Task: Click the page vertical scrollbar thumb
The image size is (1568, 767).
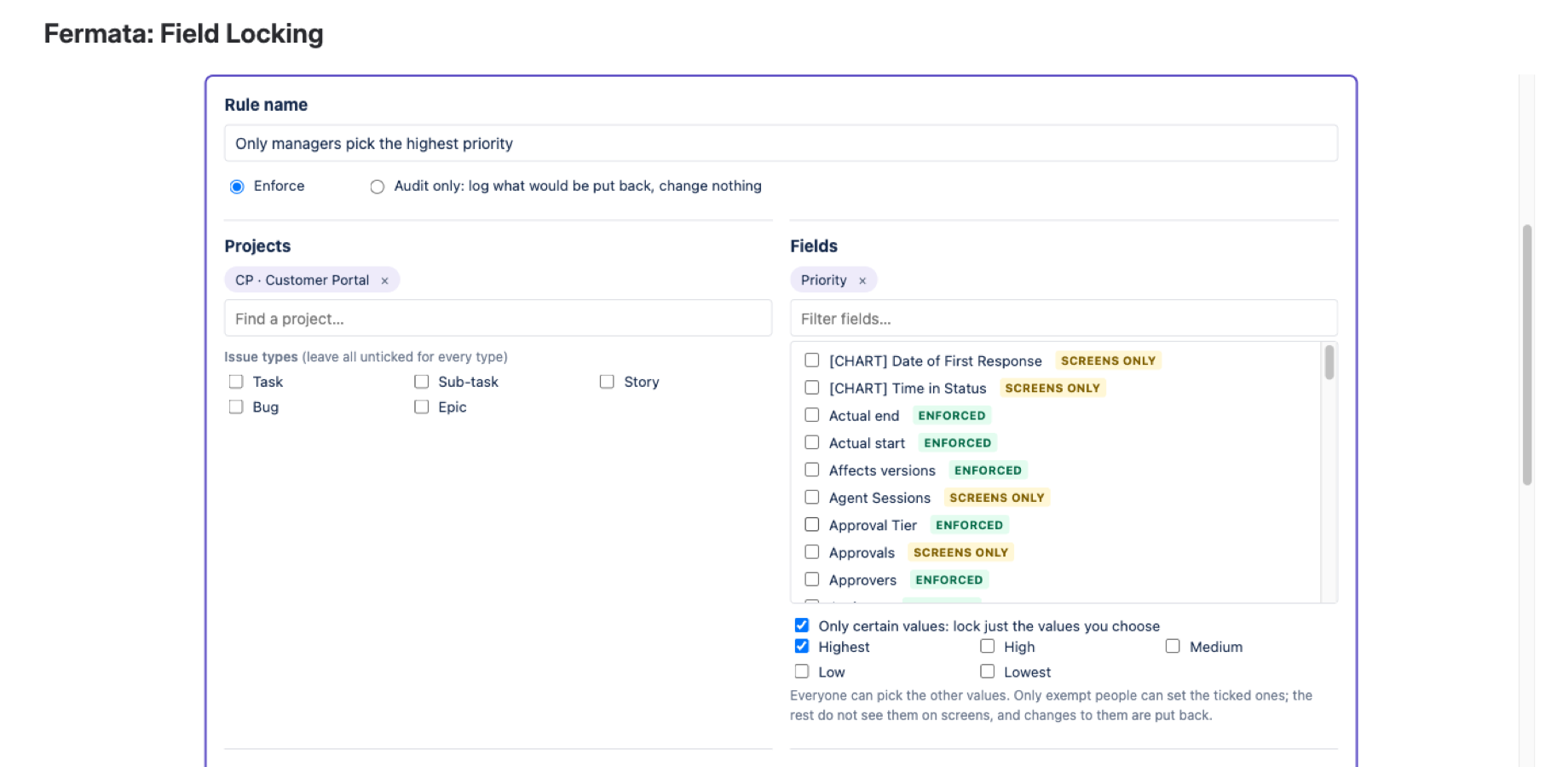Action: click(x=1527, y=355)
